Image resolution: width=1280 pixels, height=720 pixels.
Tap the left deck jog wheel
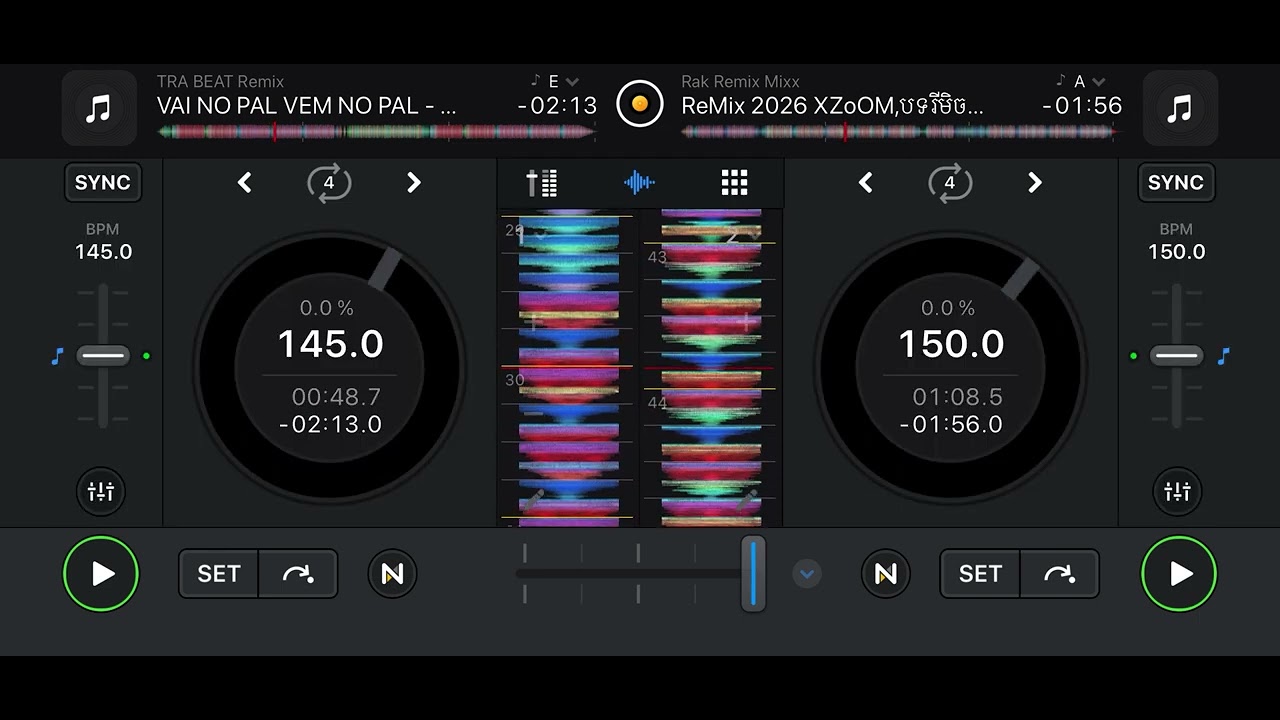point(329,367)
